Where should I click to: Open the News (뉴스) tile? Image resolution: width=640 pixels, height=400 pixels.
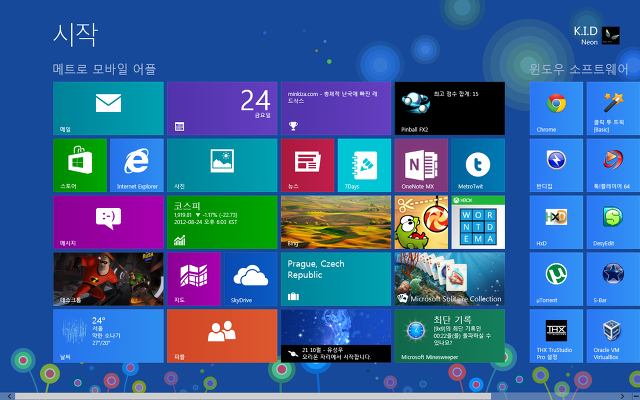307,165
